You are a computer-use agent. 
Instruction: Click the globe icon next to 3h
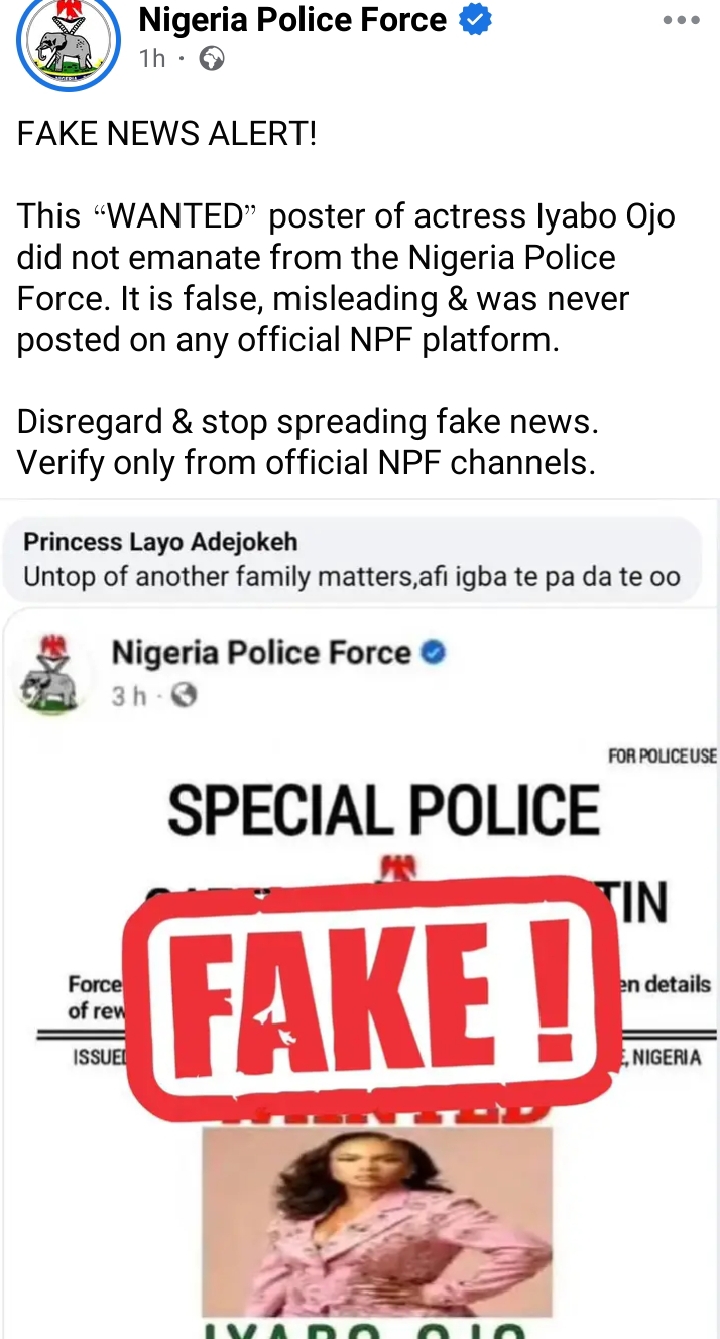click(x=184, y=695)
